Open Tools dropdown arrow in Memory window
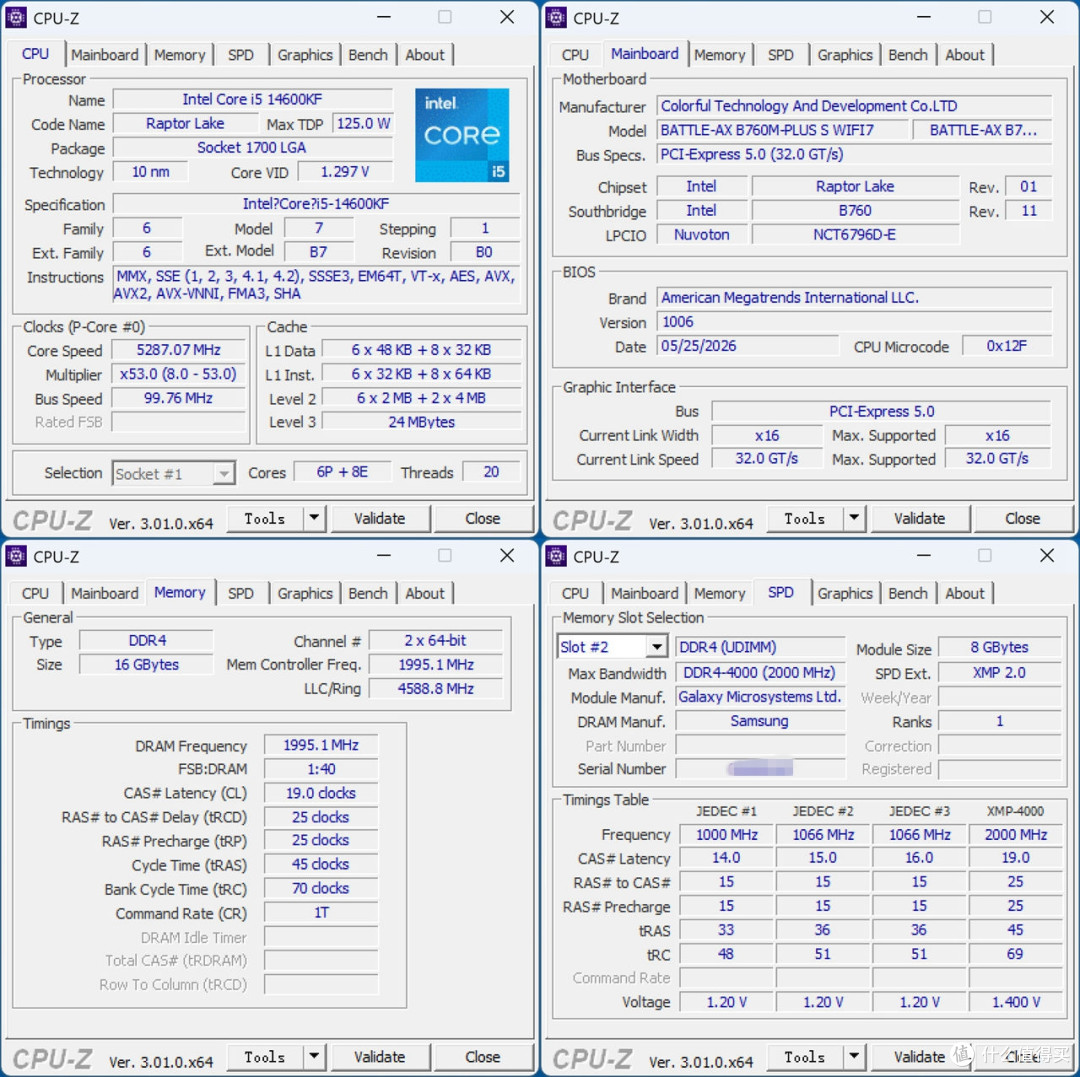The image size is (1080, 1077). (x=314, y=1056)
